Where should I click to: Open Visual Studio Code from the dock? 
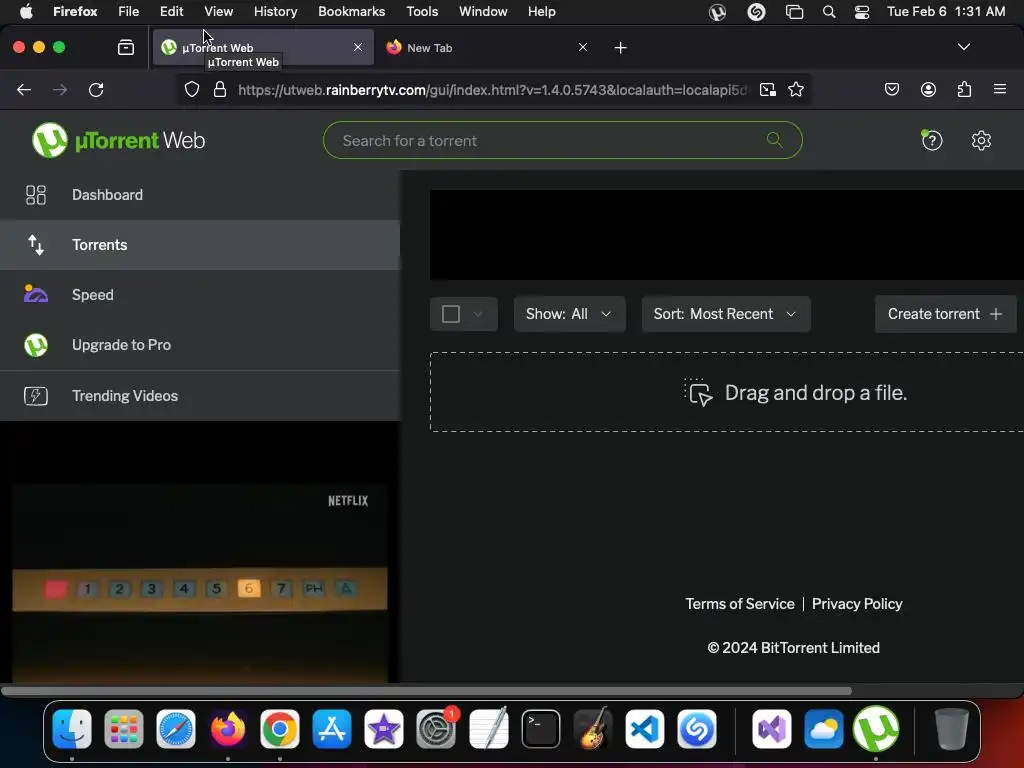(645, 729)
